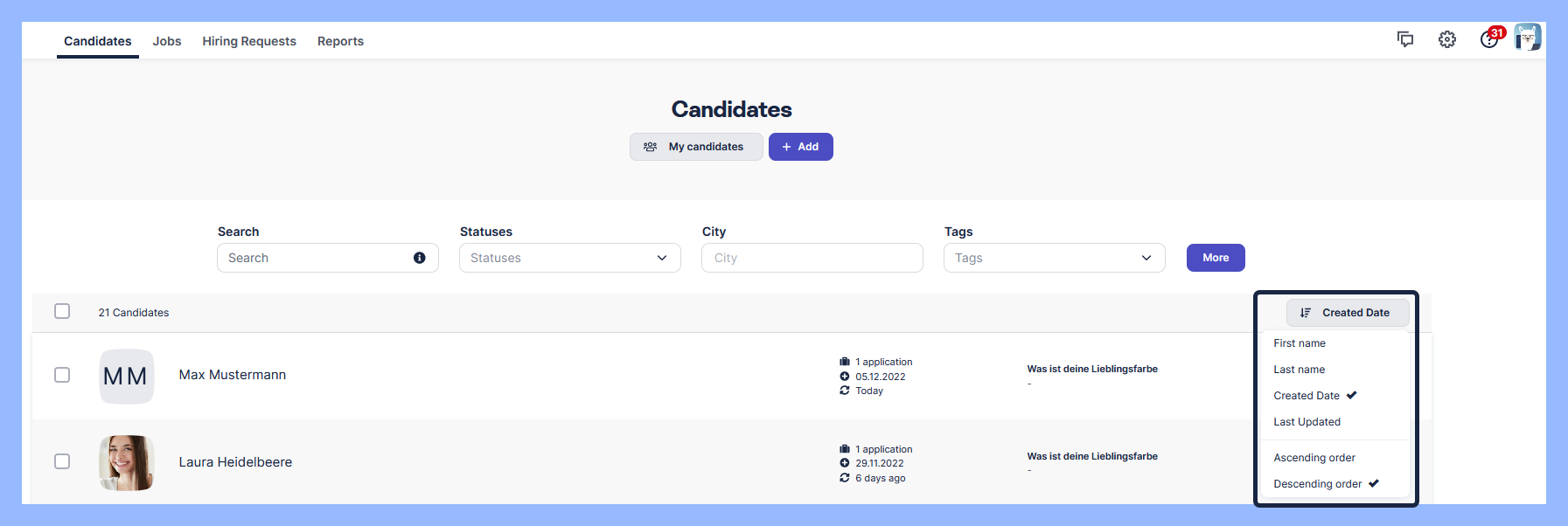Click Max Mustermann's MM initials avatar

coord(127,377)
